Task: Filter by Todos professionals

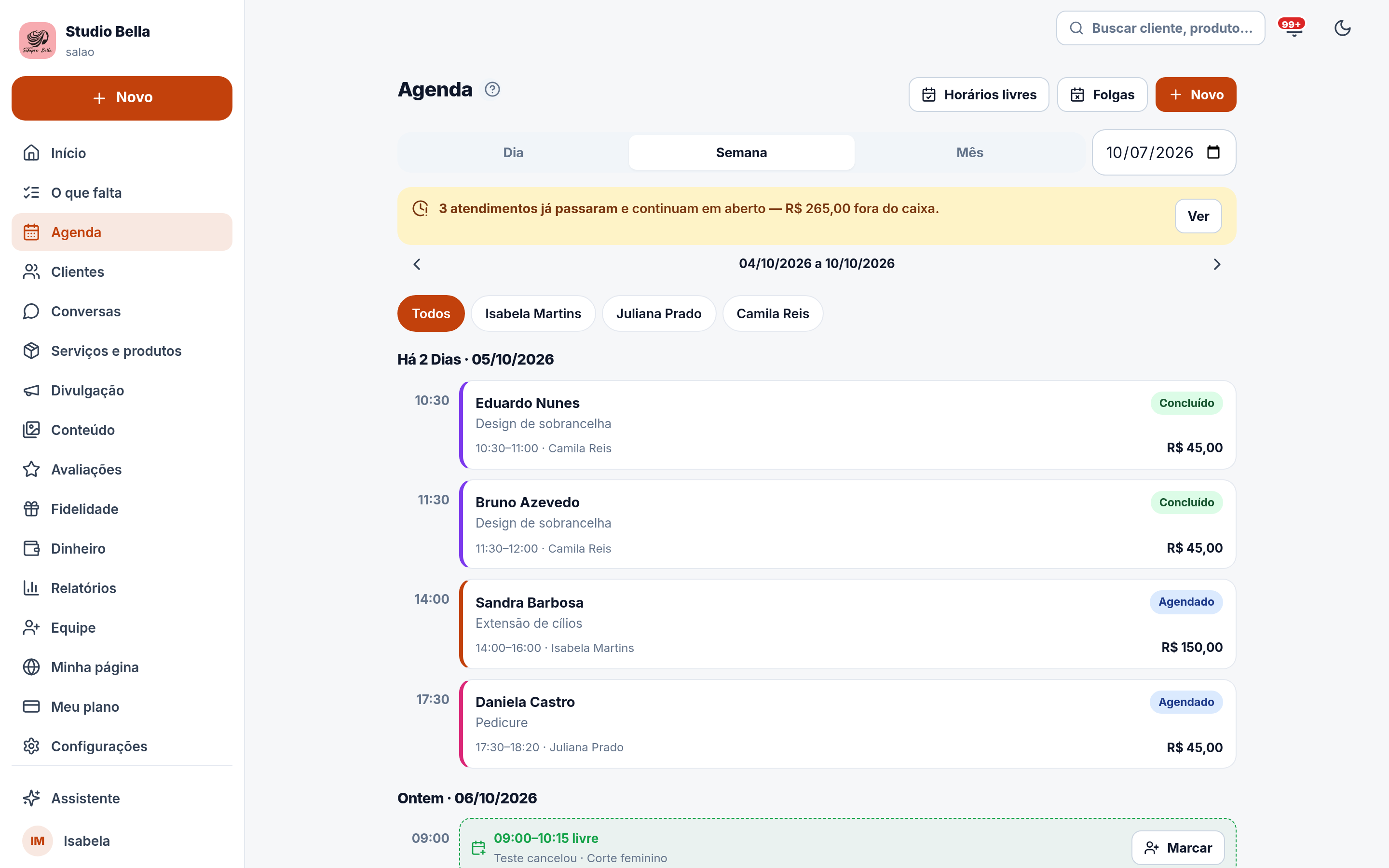Action: coord(431,313)
